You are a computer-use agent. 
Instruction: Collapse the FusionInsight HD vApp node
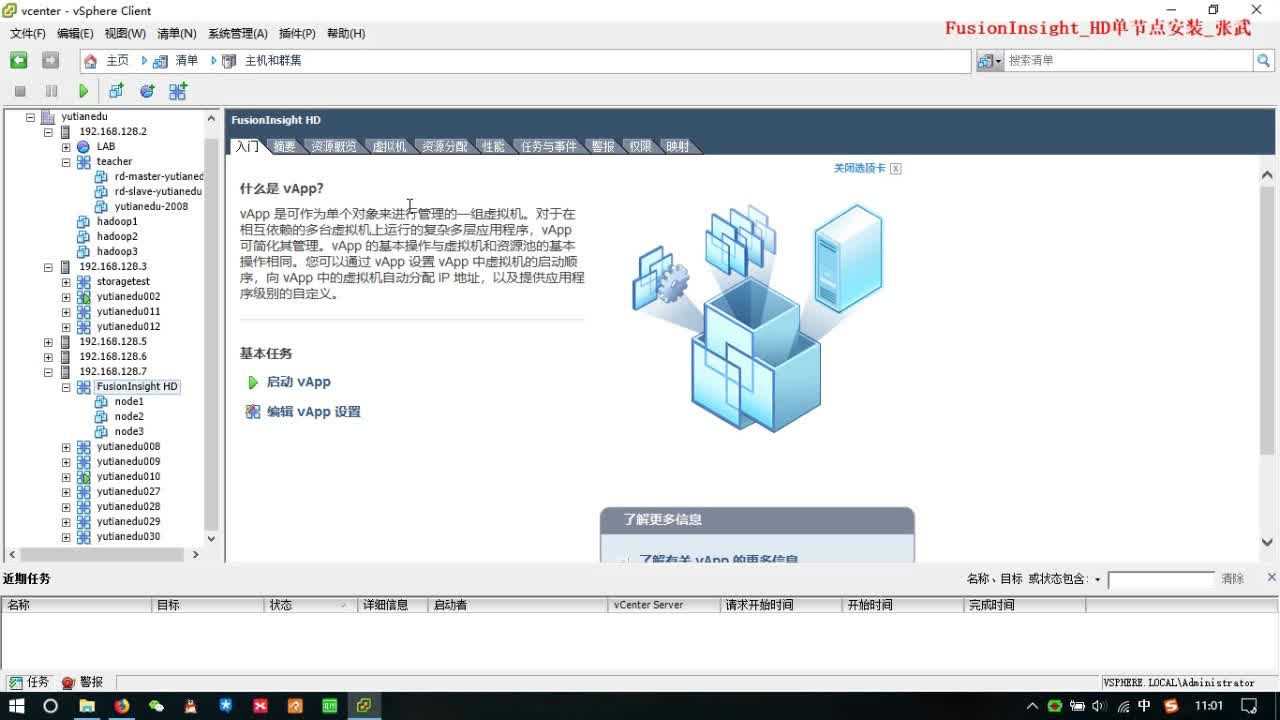click(66, 387)
